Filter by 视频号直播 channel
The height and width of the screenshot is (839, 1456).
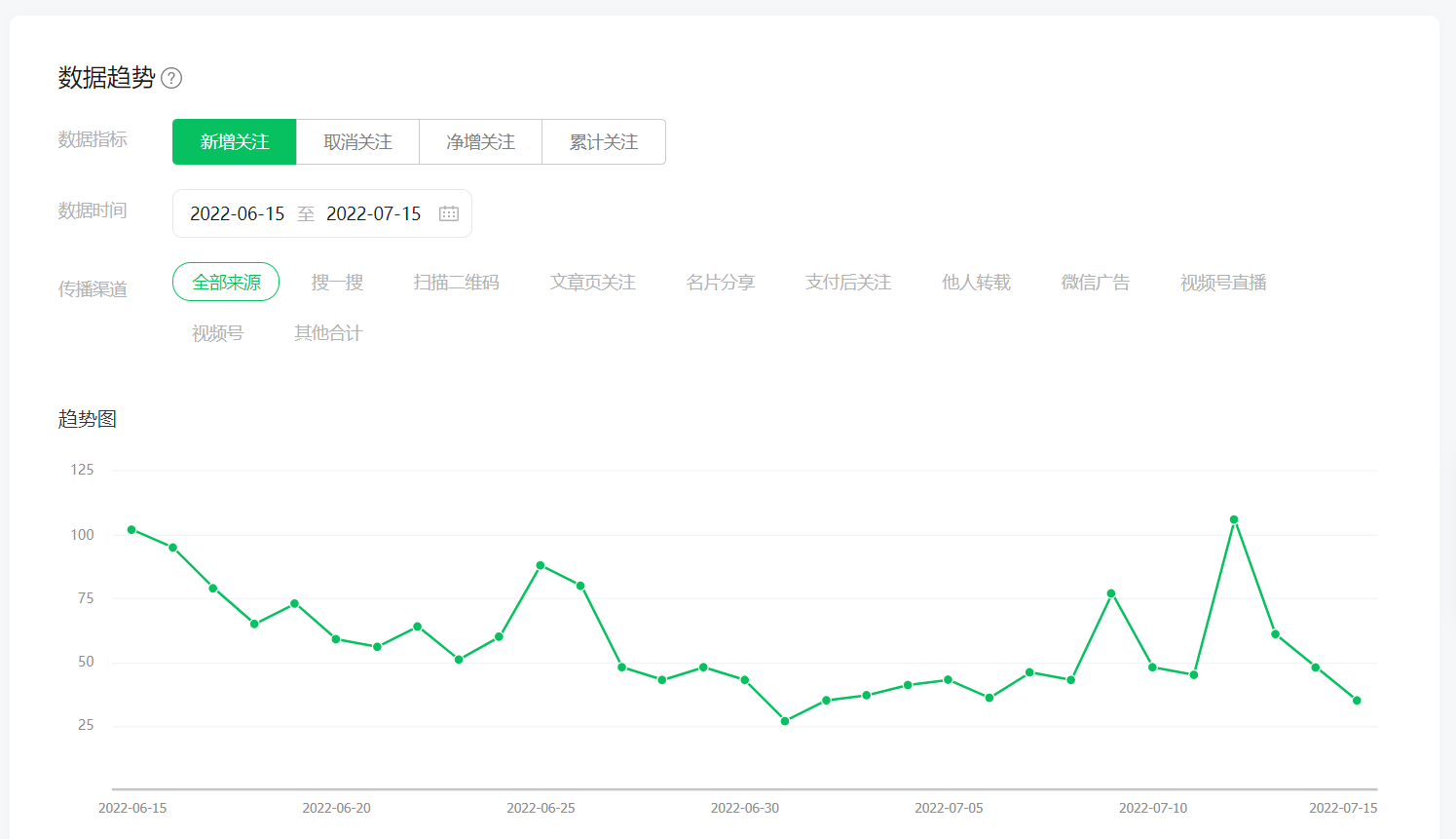tap(1223, 283)
